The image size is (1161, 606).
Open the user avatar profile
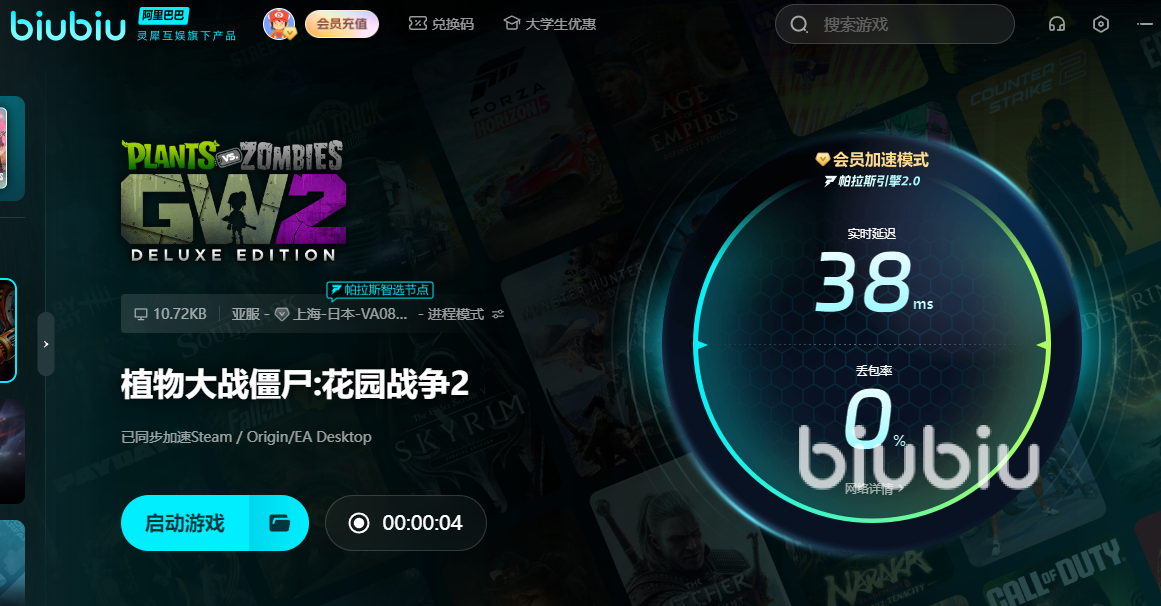tap(279, 24)
